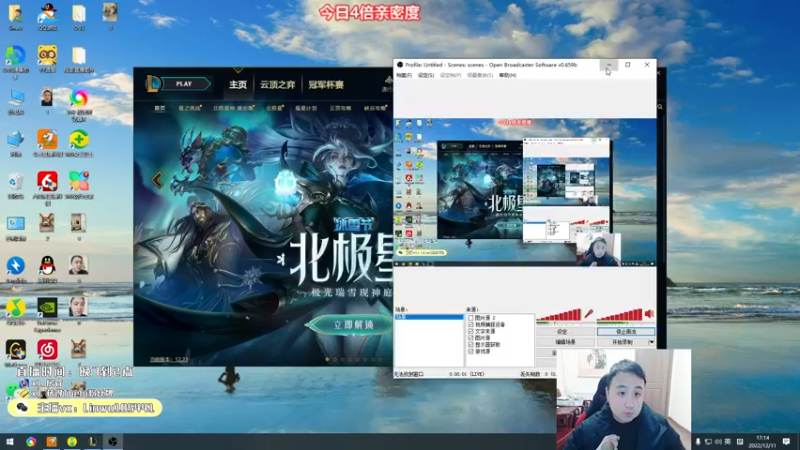The height and width of the screenshot is (450, 800).
Task: Open the QQ penguin desktop icon
Action: pos(47,267)
